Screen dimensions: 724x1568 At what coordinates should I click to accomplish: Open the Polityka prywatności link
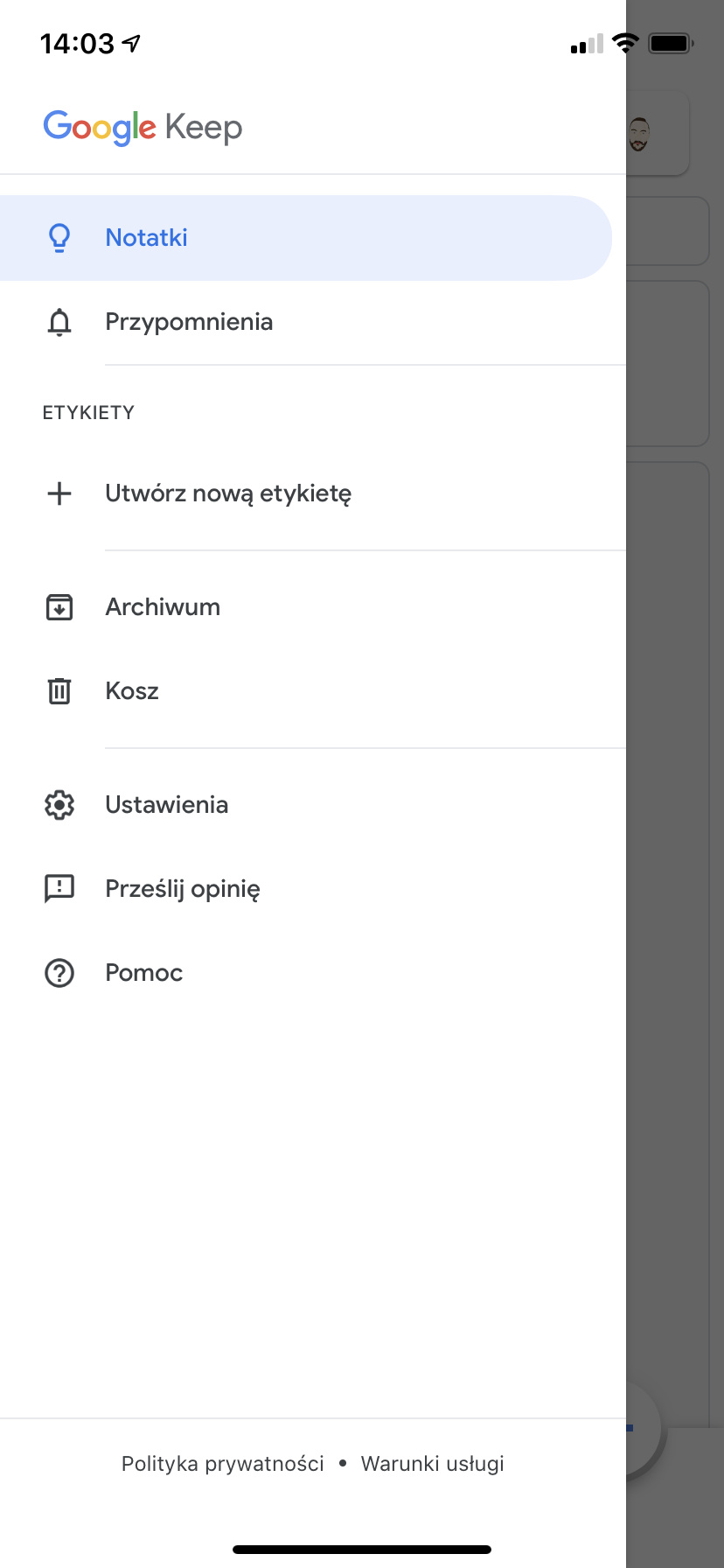point(223,1464)
